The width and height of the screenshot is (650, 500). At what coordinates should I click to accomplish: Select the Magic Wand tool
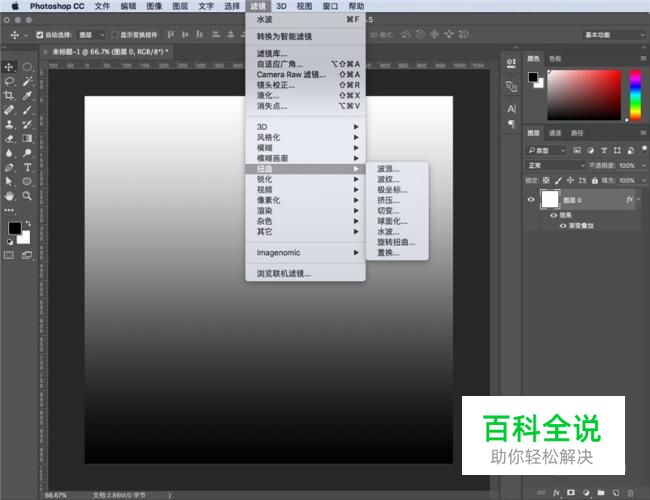coord(27,81)
